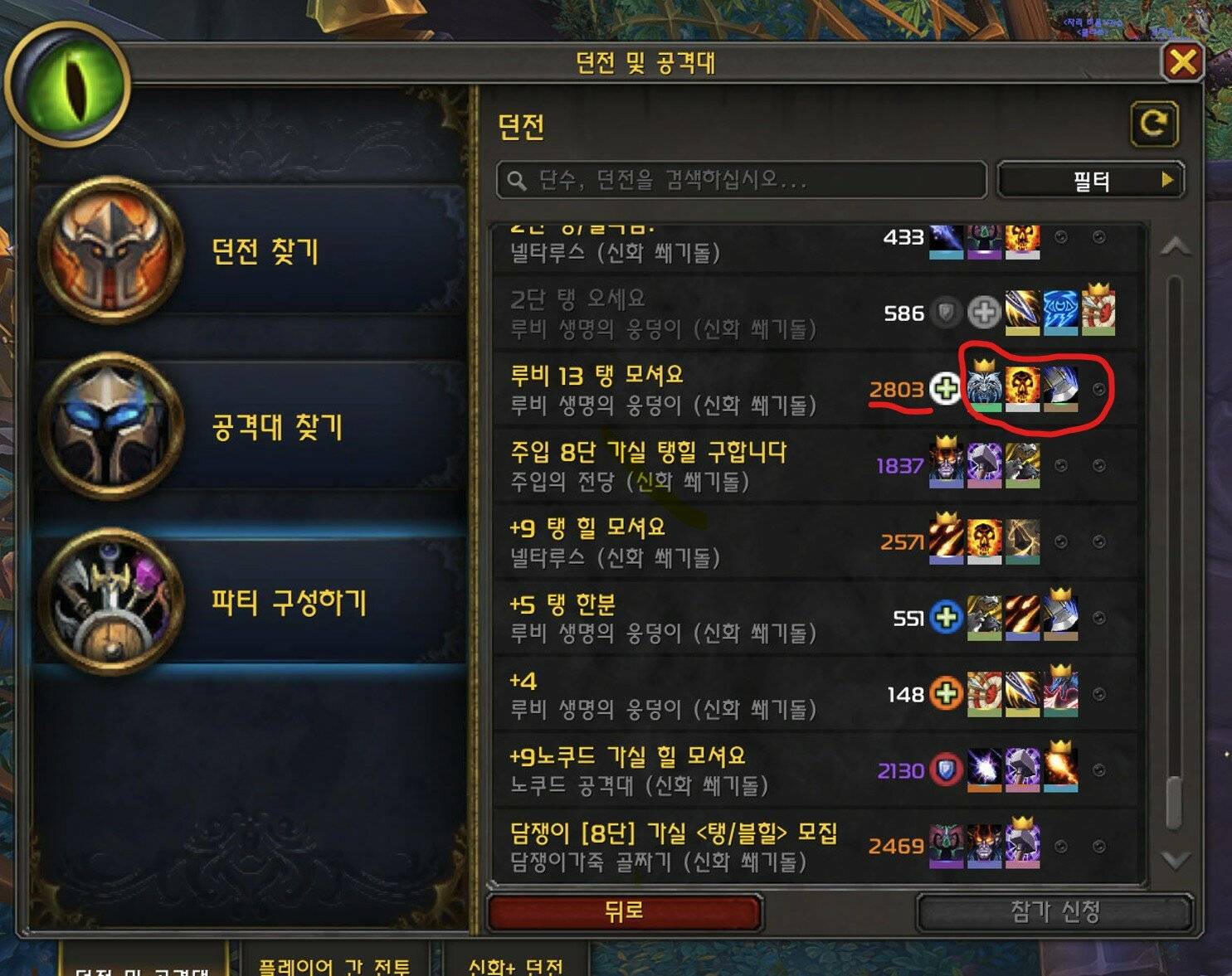The height and width of the screenshot is (976, 1232).
Task: Select the 공격대 찾기 blue-eyed helmet icon
Action: click(110, 425)
